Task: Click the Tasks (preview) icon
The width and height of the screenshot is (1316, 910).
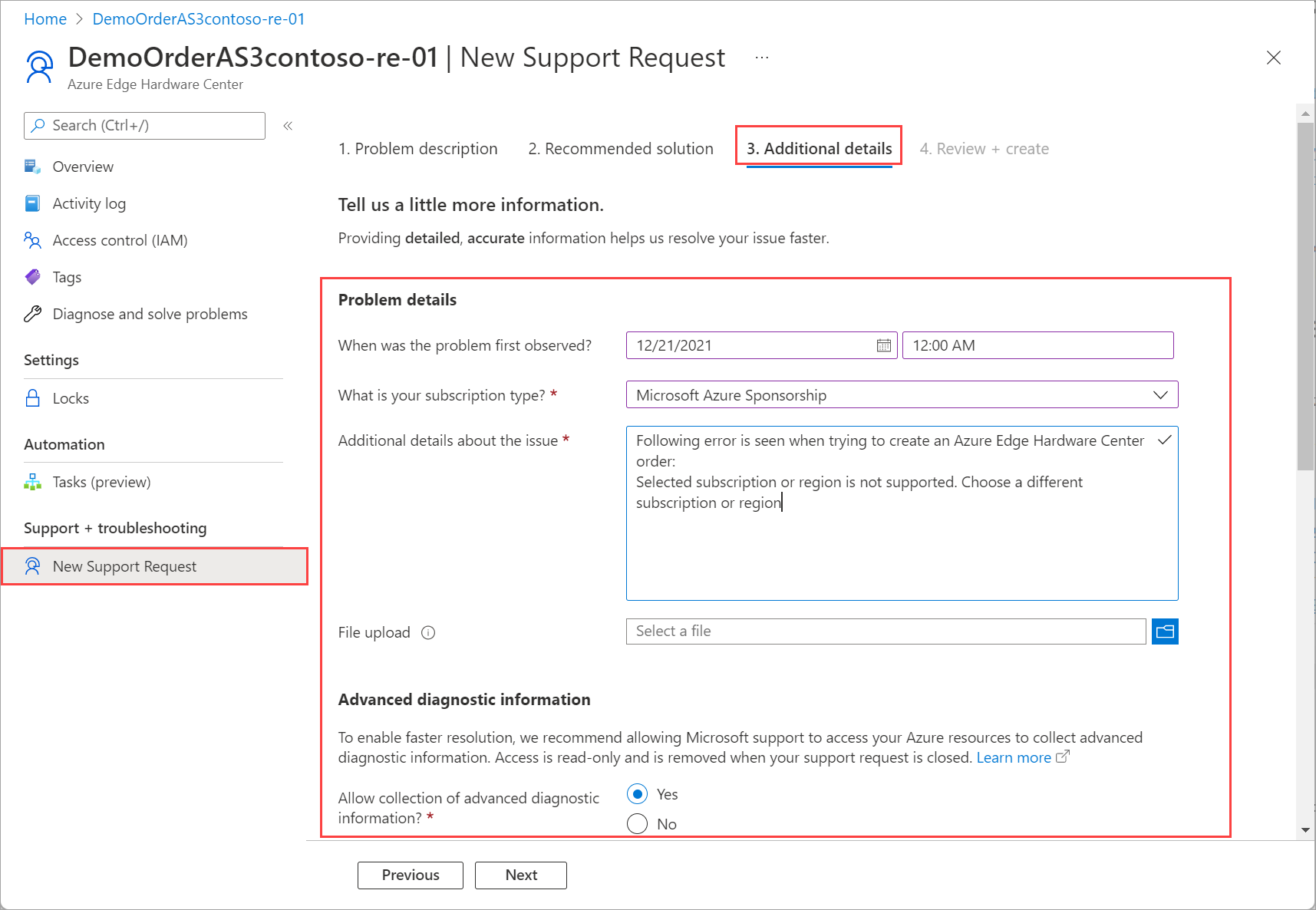Action: point(32,482)
